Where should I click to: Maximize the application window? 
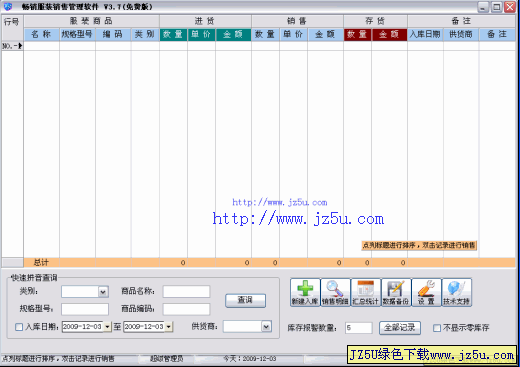tap(497, 7)
